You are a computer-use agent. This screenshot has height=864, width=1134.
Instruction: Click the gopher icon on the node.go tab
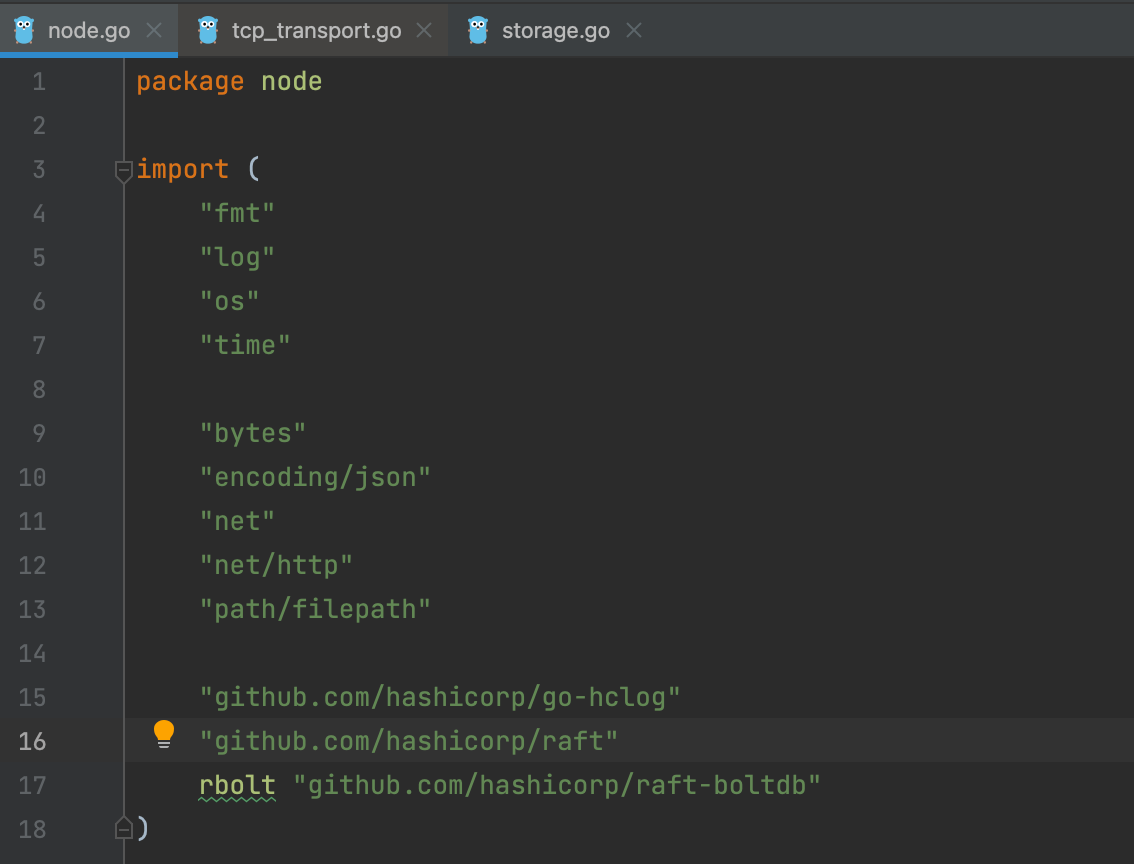point(24,29)
